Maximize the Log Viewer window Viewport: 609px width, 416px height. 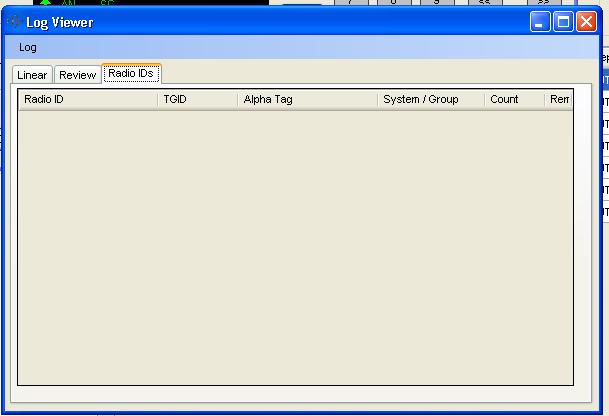[x=563, y=21]
